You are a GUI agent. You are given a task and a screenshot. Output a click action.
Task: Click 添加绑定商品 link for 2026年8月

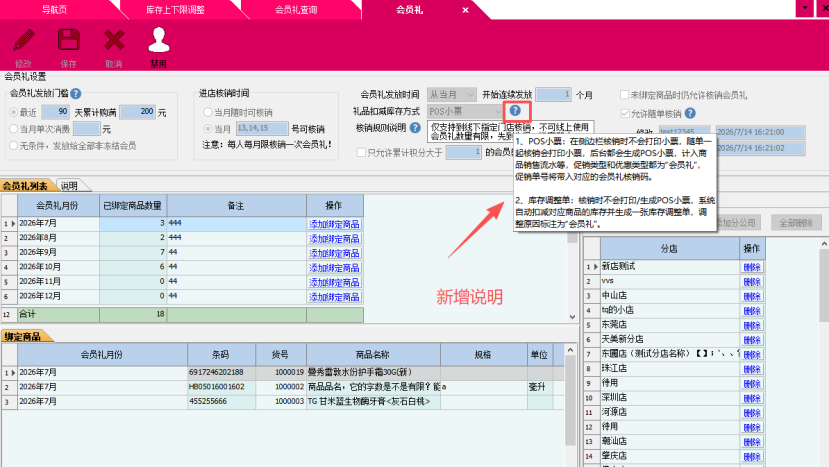(x=334, y=239)
